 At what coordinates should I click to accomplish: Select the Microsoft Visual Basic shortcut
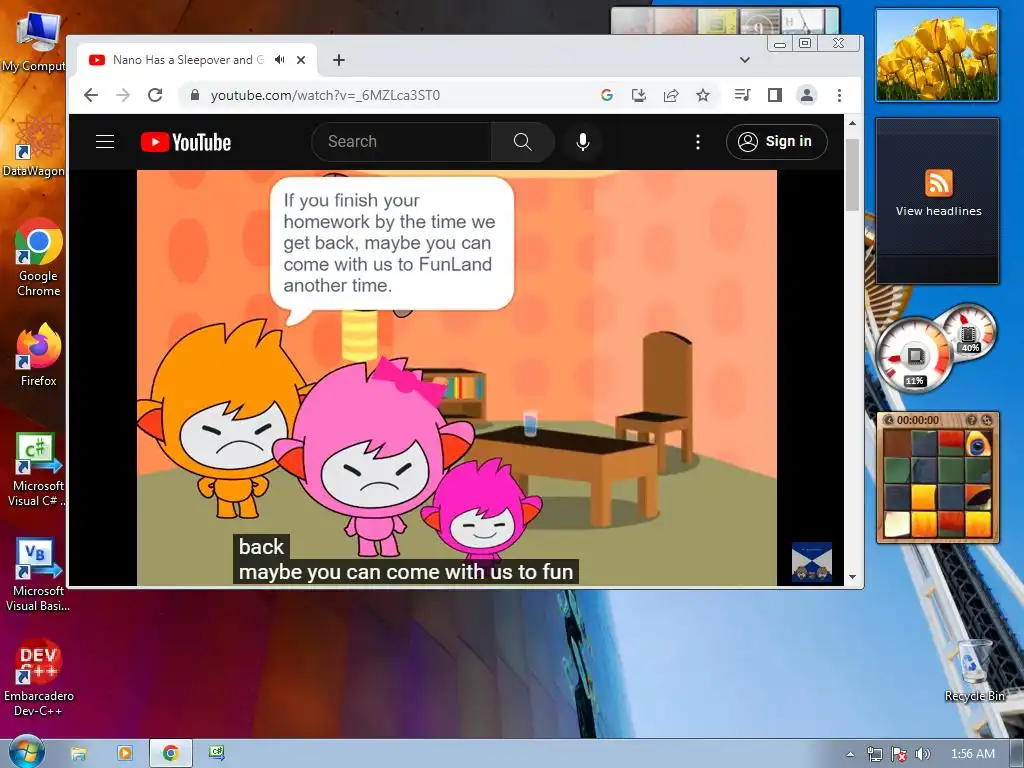[x=37, y=575]
